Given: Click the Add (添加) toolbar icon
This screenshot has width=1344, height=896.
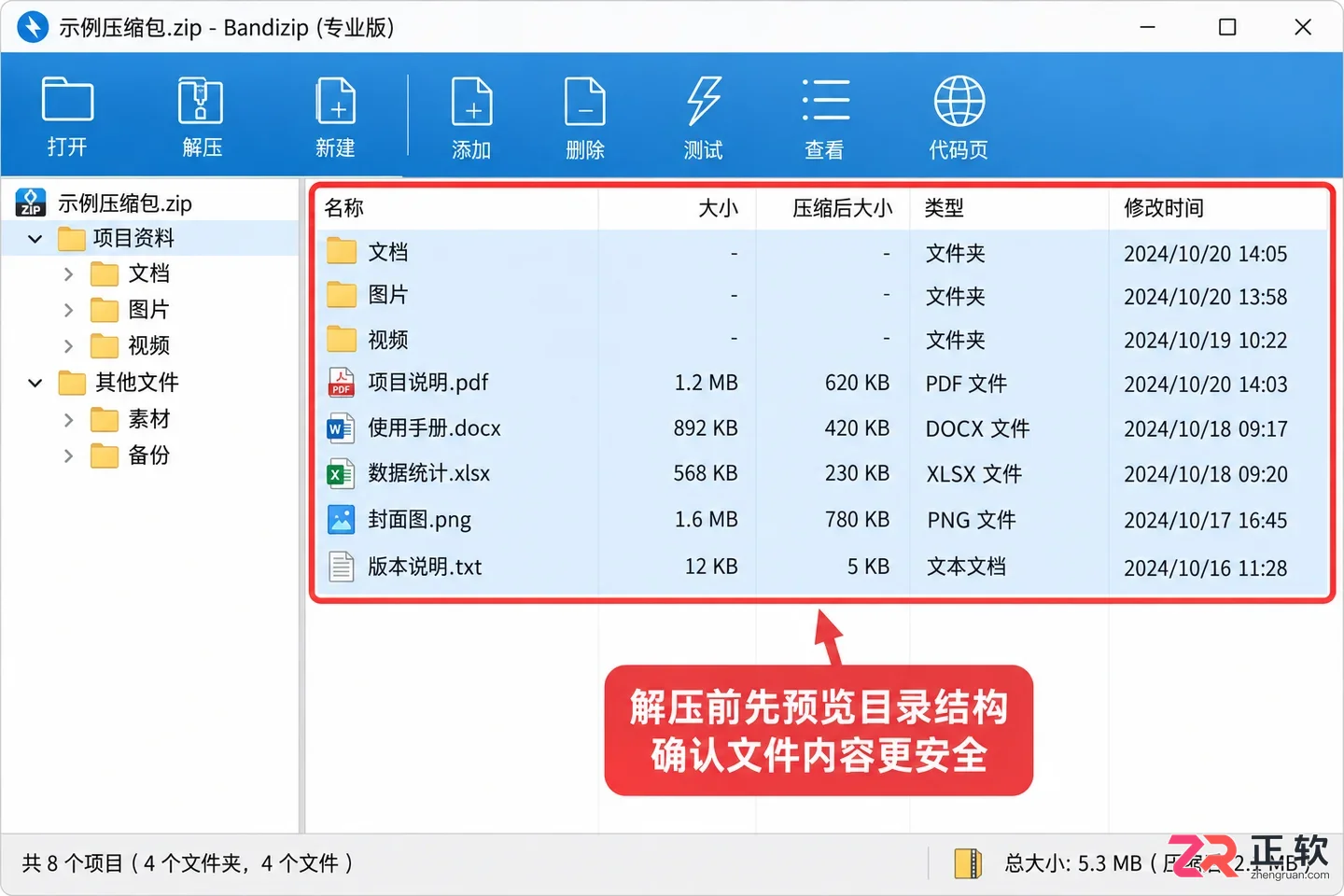Looking at the screenshot, I should 471,101.
